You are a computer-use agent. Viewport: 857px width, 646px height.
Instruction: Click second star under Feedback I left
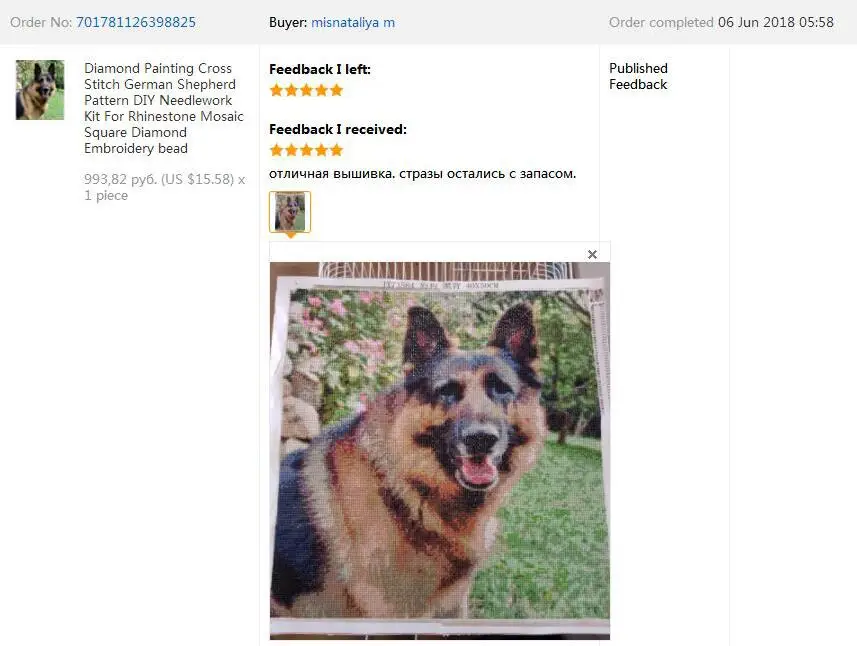point(291,90)
